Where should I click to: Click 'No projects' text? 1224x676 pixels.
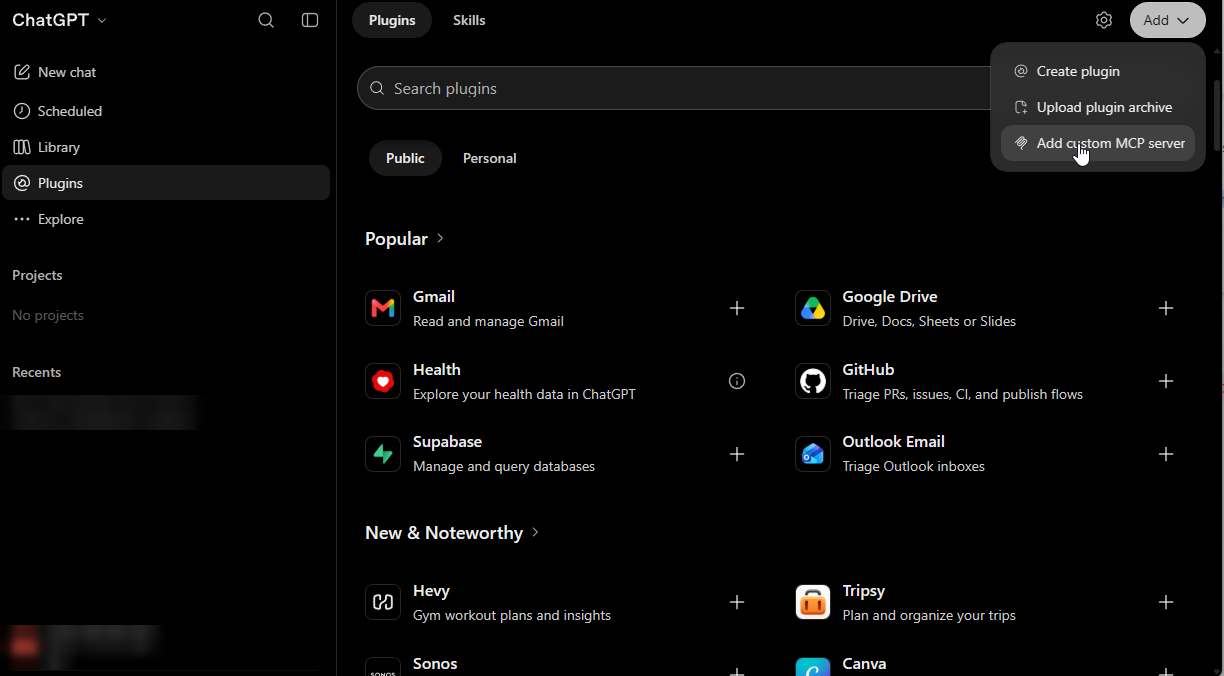coord(48,315)
